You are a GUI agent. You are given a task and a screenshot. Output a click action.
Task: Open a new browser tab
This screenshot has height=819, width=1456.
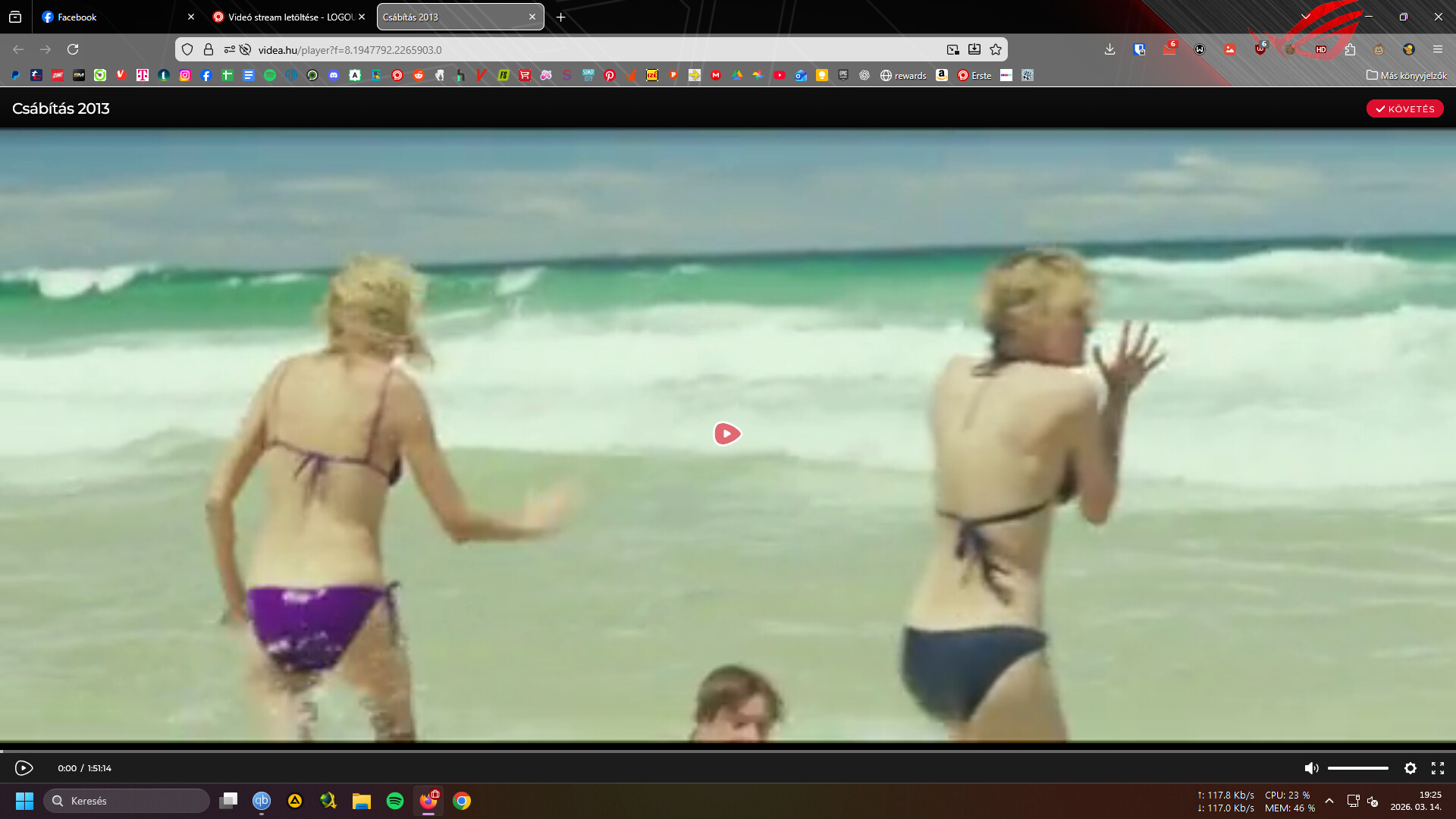tap(560, 17)
